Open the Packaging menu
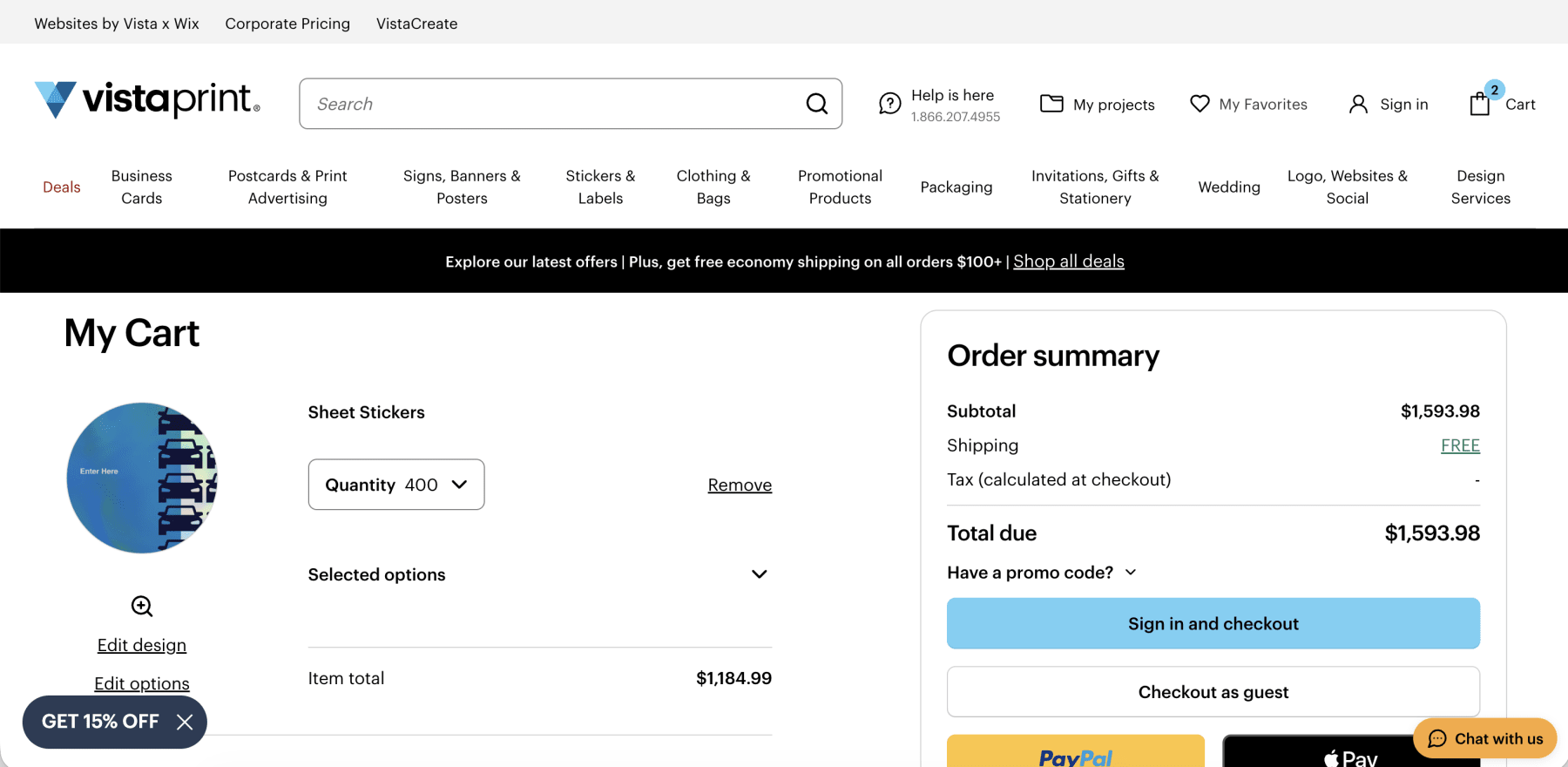This screenshot has width=1568, height=767. click(x=956, y=187)
